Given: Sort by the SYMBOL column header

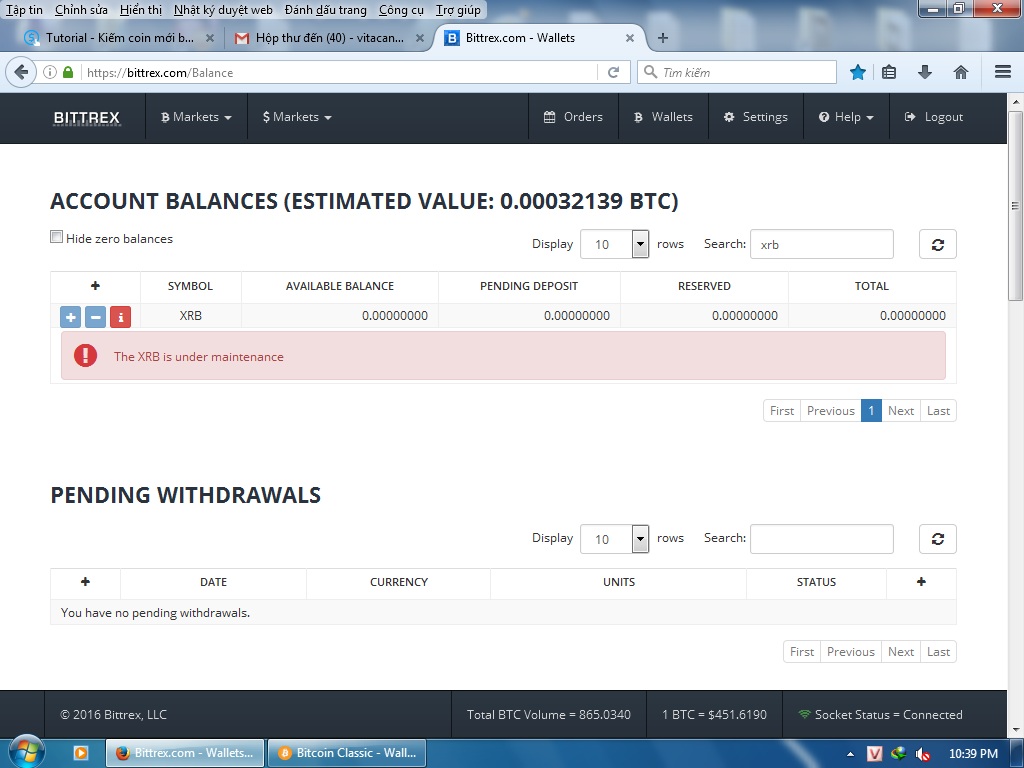Looking at the screenshot, I should (x=190, y=286).
